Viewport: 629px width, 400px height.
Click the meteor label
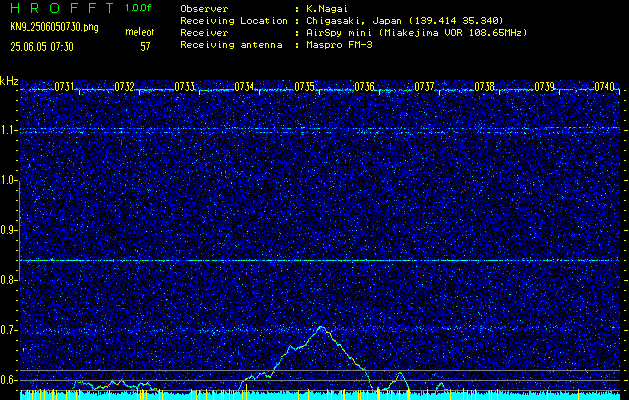140,32
